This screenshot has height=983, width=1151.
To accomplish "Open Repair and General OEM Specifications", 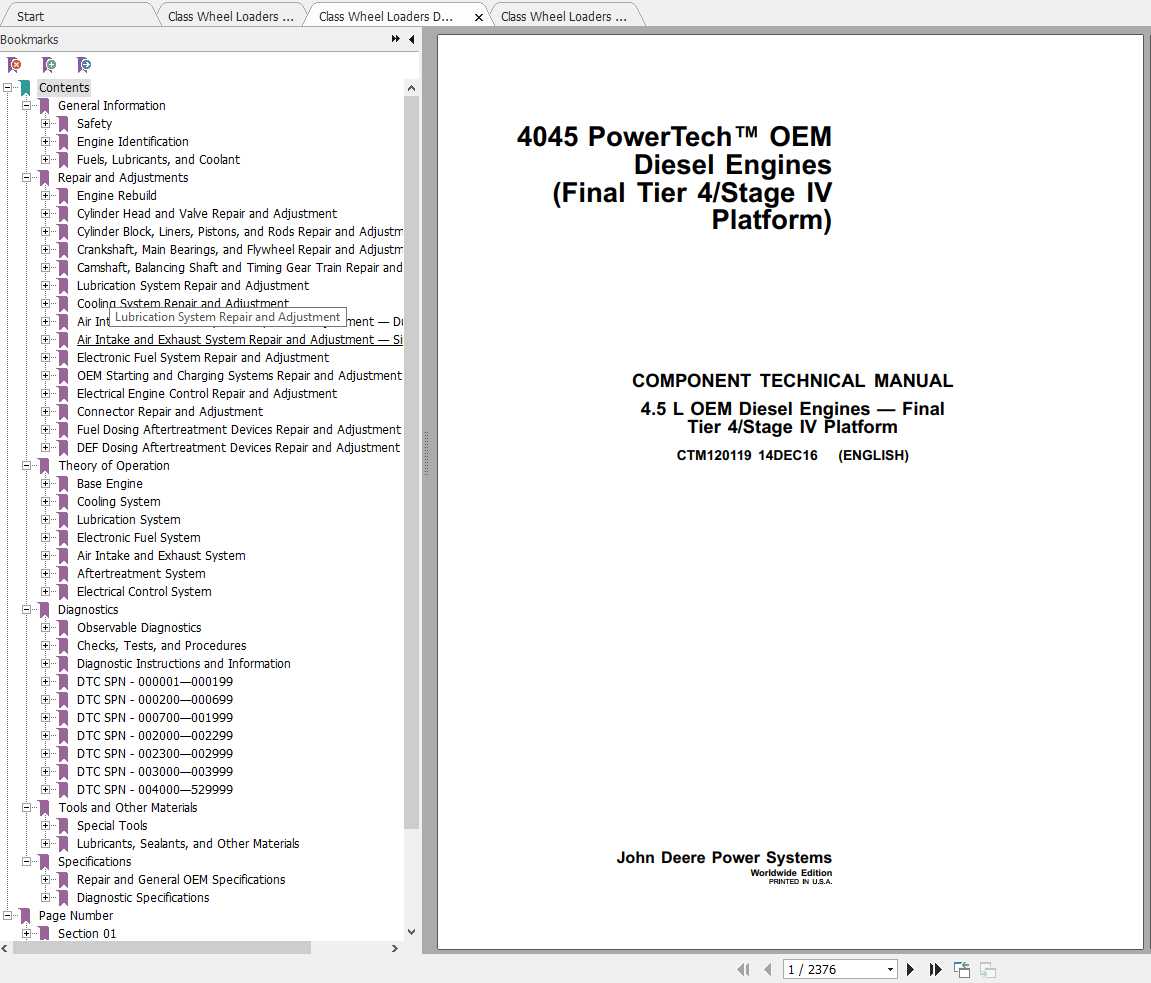I will pos(181,879).
